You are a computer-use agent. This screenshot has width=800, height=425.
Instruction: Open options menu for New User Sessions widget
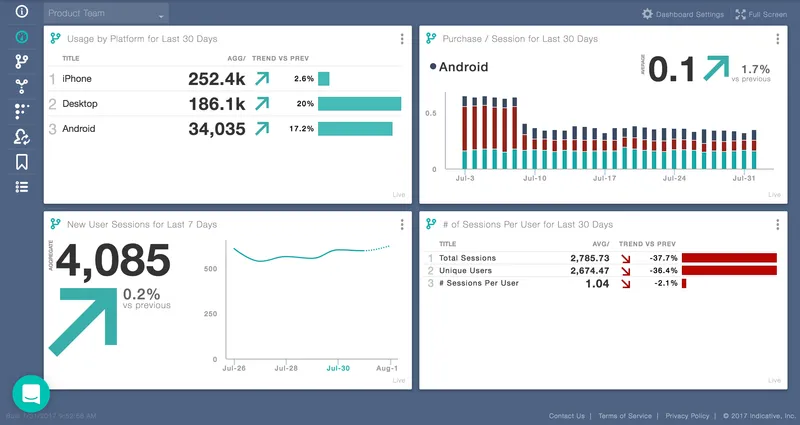point(402,224)
